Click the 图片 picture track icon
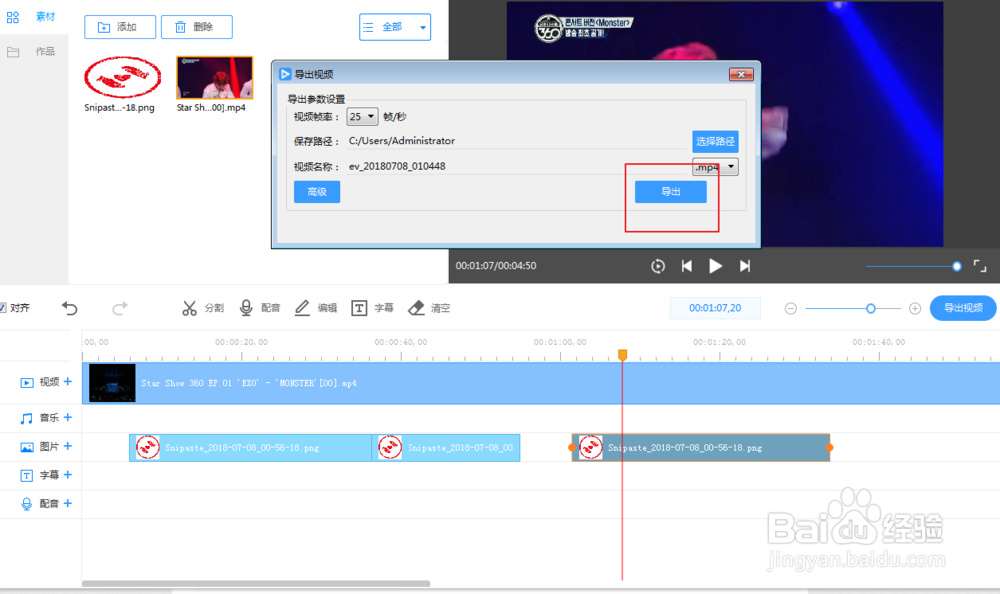The height and width of the screenshot is (594, 1000). pos(27,447)
